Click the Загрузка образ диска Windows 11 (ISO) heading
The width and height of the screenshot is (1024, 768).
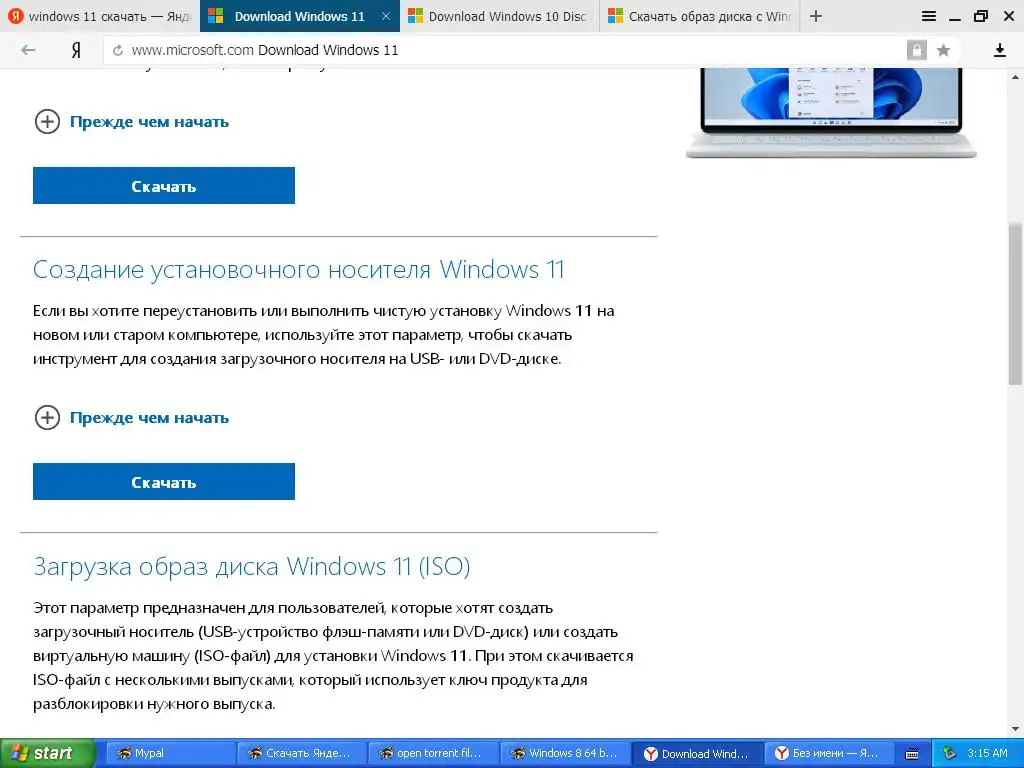(251, 566)
